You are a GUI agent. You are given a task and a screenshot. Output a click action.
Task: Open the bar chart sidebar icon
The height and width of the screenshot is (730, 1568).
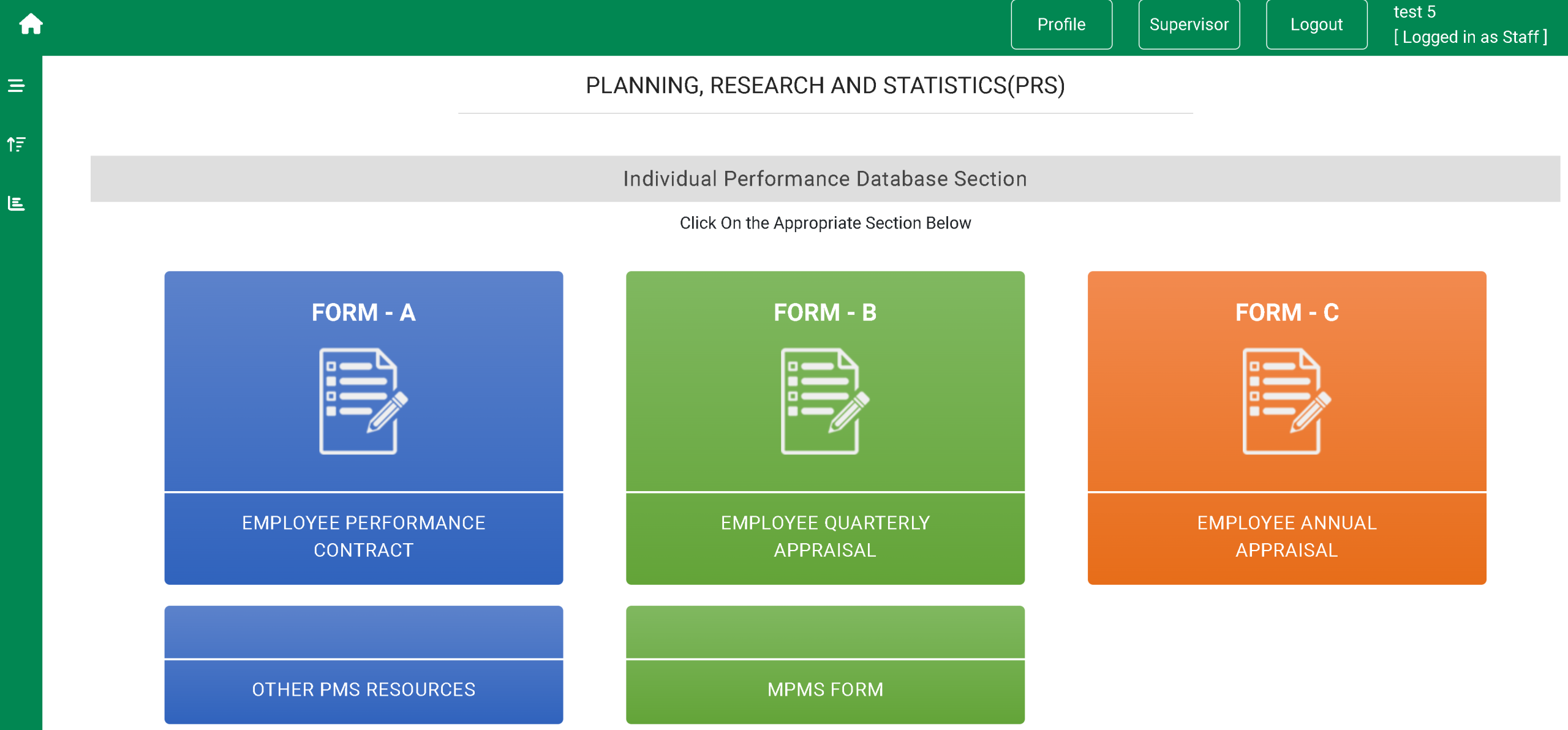pyautogui.click(x=17, y=203)
